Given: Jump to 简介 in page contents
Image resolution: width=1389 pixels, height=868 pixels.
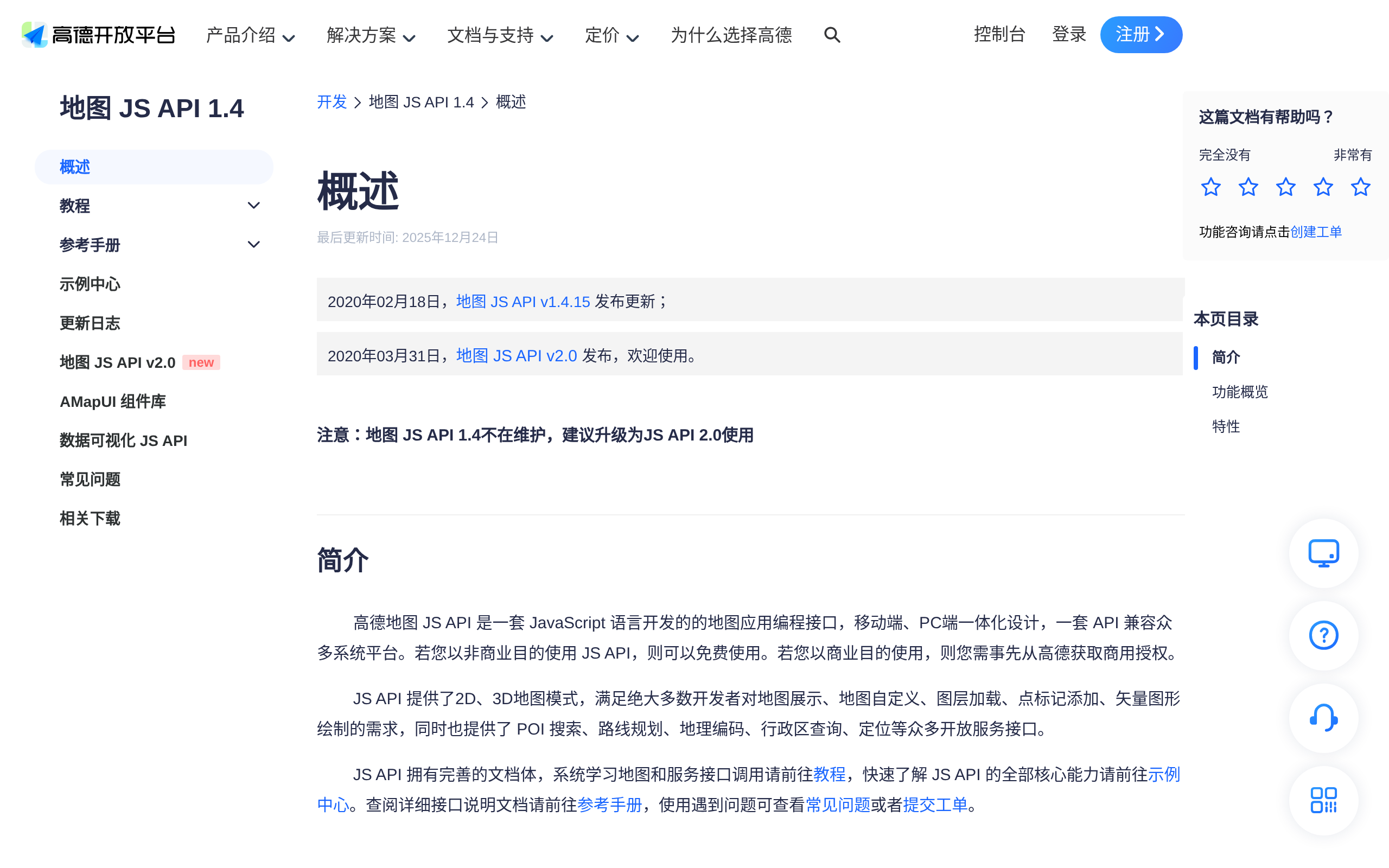Looking at the screenshot, I should click(1226, 357).
